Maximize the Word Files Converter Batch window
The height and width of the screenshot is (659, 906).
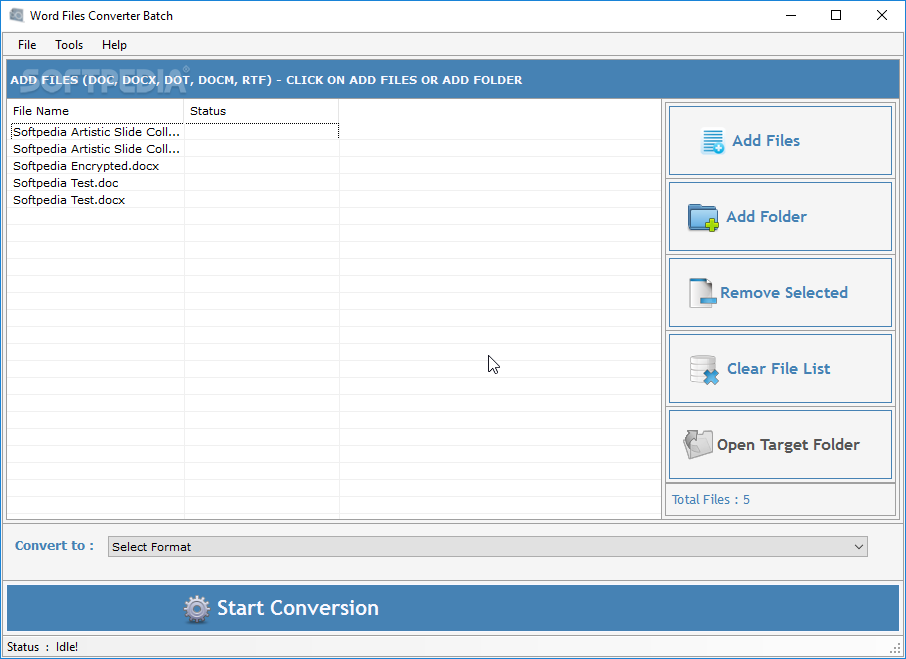836,16
